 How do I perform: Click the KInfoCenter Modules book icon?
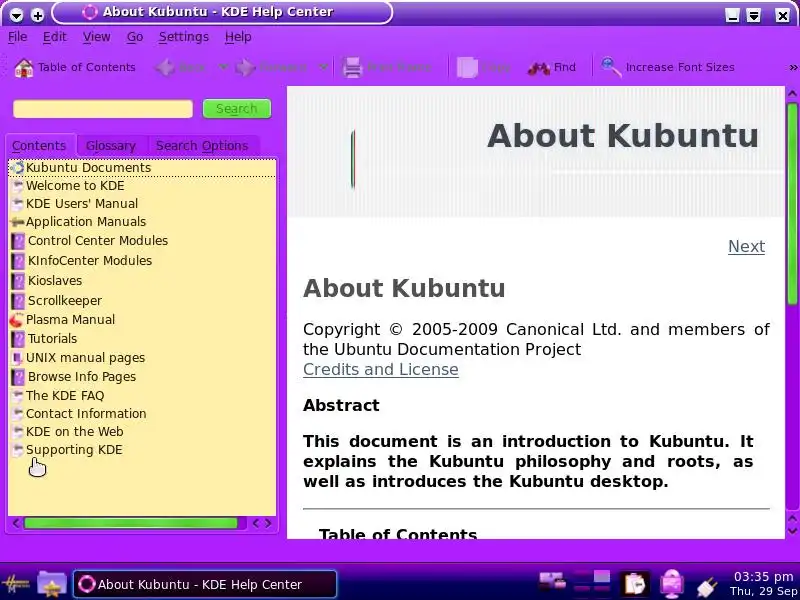click(x=18, y=261)
